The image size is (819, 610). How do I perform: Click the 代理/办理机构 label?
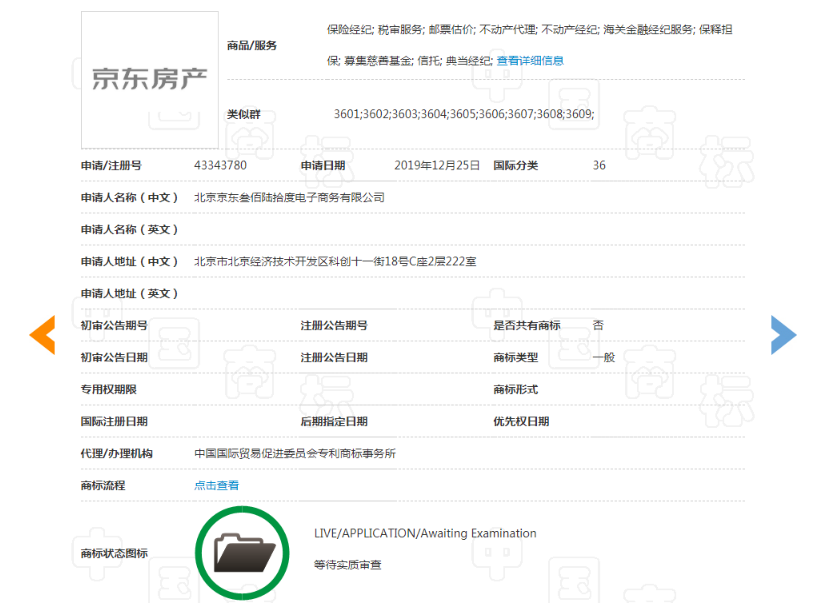tap(116, 453)
